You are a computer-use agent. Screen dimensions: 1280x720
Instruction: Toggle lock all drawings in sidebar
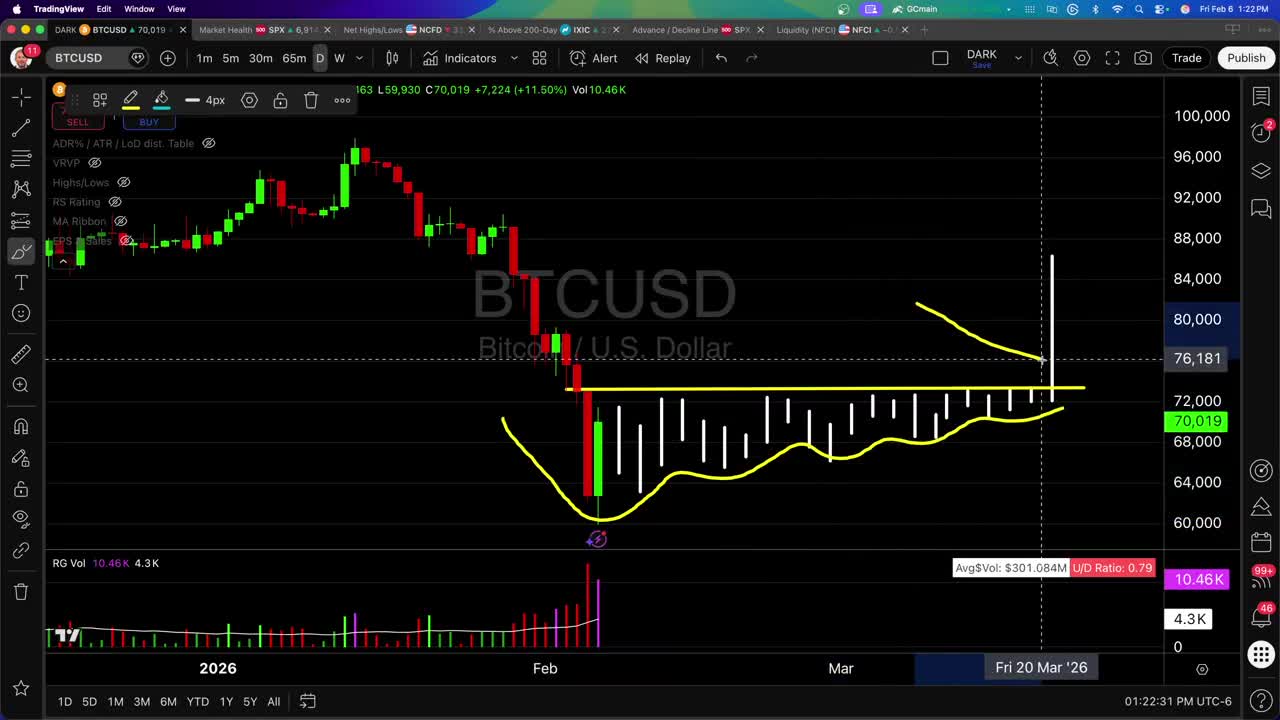point(20,489)
